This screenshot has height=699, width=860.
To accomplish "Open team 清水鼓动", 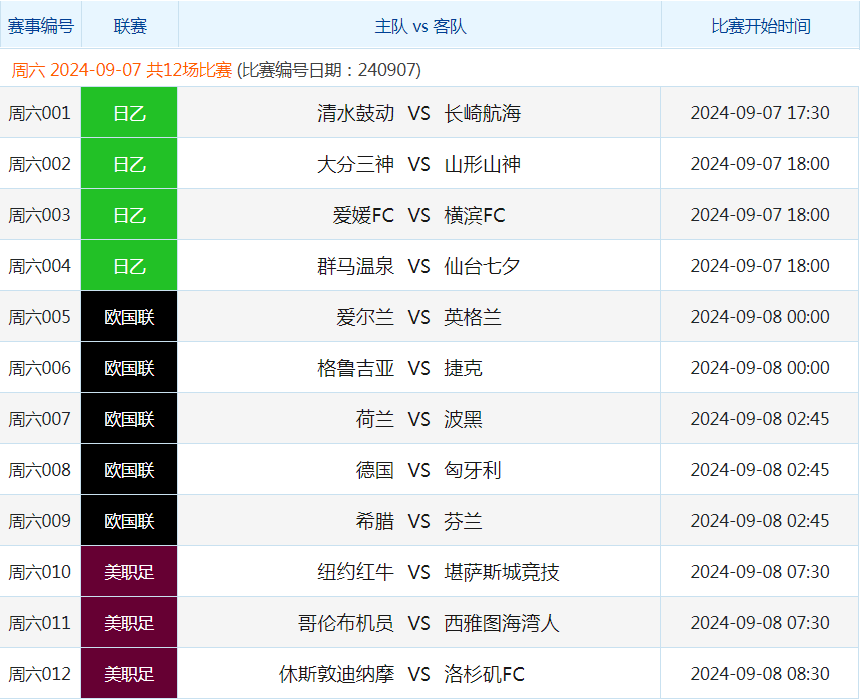I will click(355, 113).
